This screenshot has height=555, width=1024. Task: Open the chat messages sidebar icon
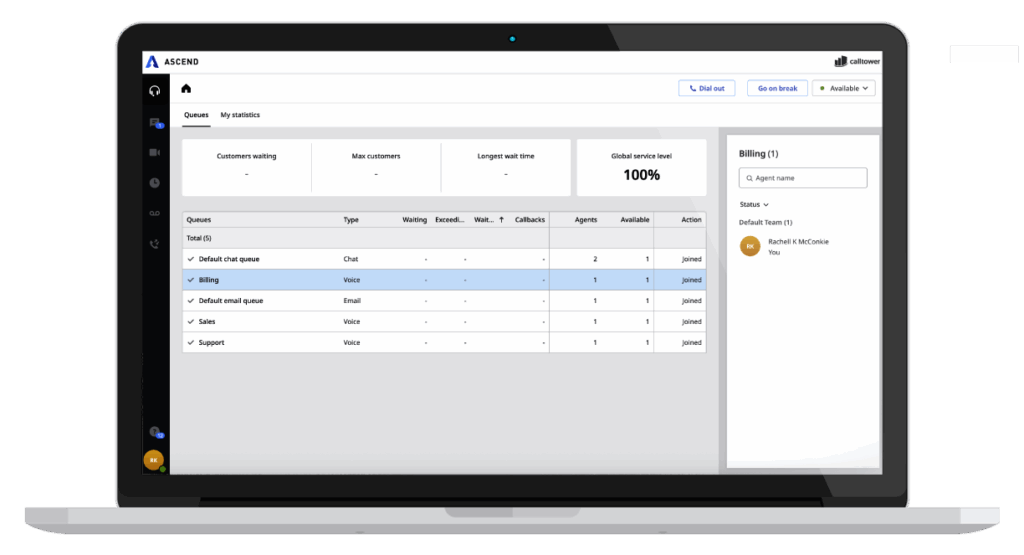point(154,123)
